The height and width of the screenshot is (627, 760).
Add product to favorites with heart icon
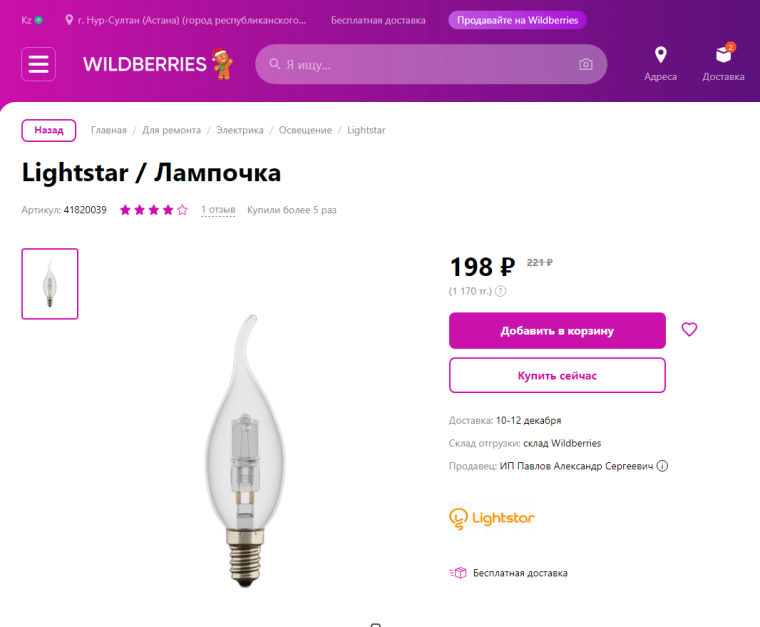[689, 329]
